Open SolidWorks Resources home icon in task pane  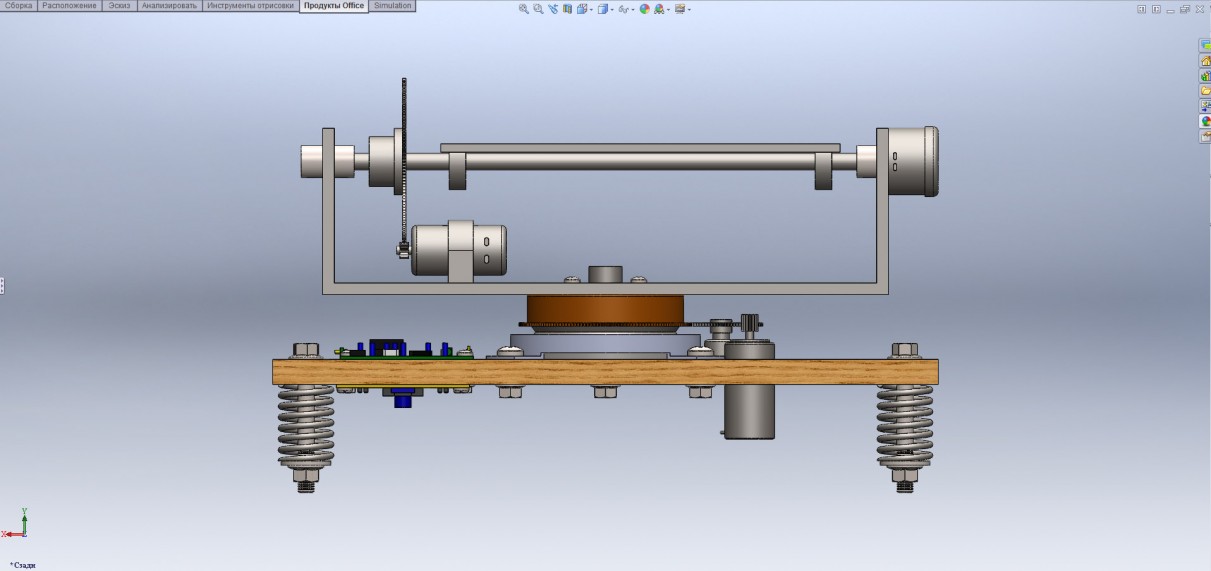1205,61
